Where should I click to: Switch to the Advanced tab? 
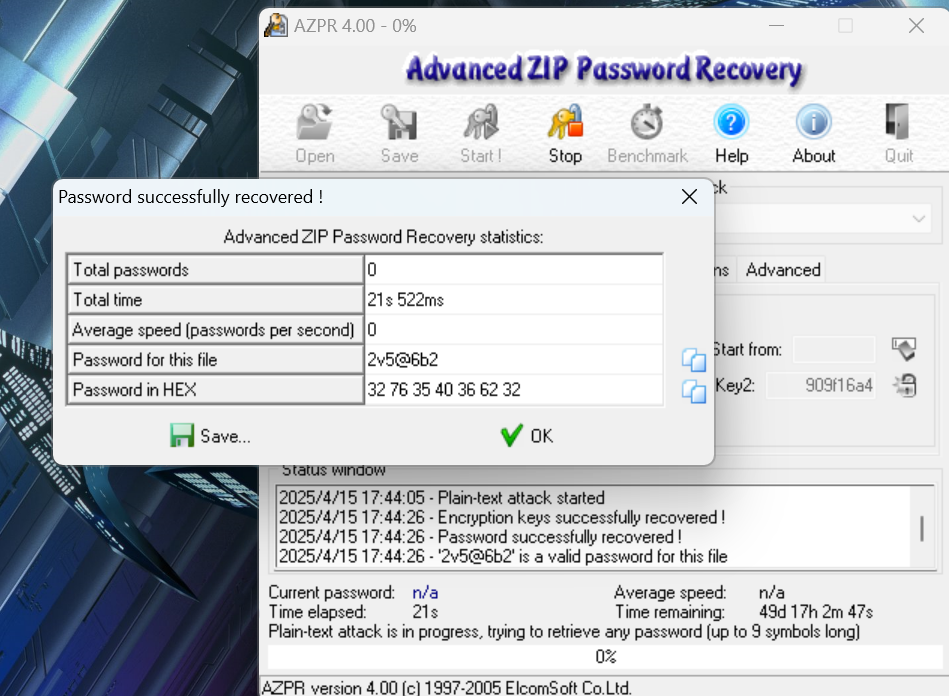[x=783, y=270]
